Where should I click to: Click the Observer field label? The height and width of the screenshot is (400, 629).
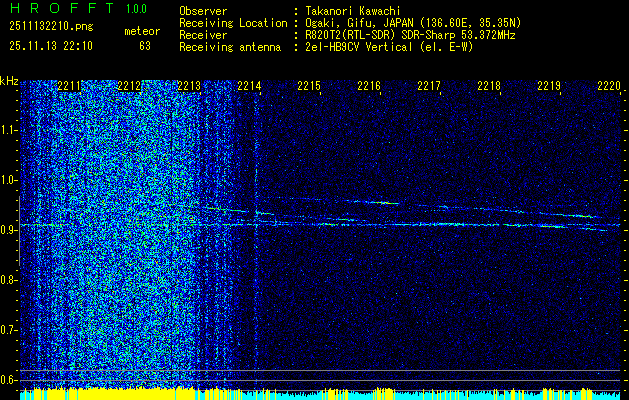(203, 11)
